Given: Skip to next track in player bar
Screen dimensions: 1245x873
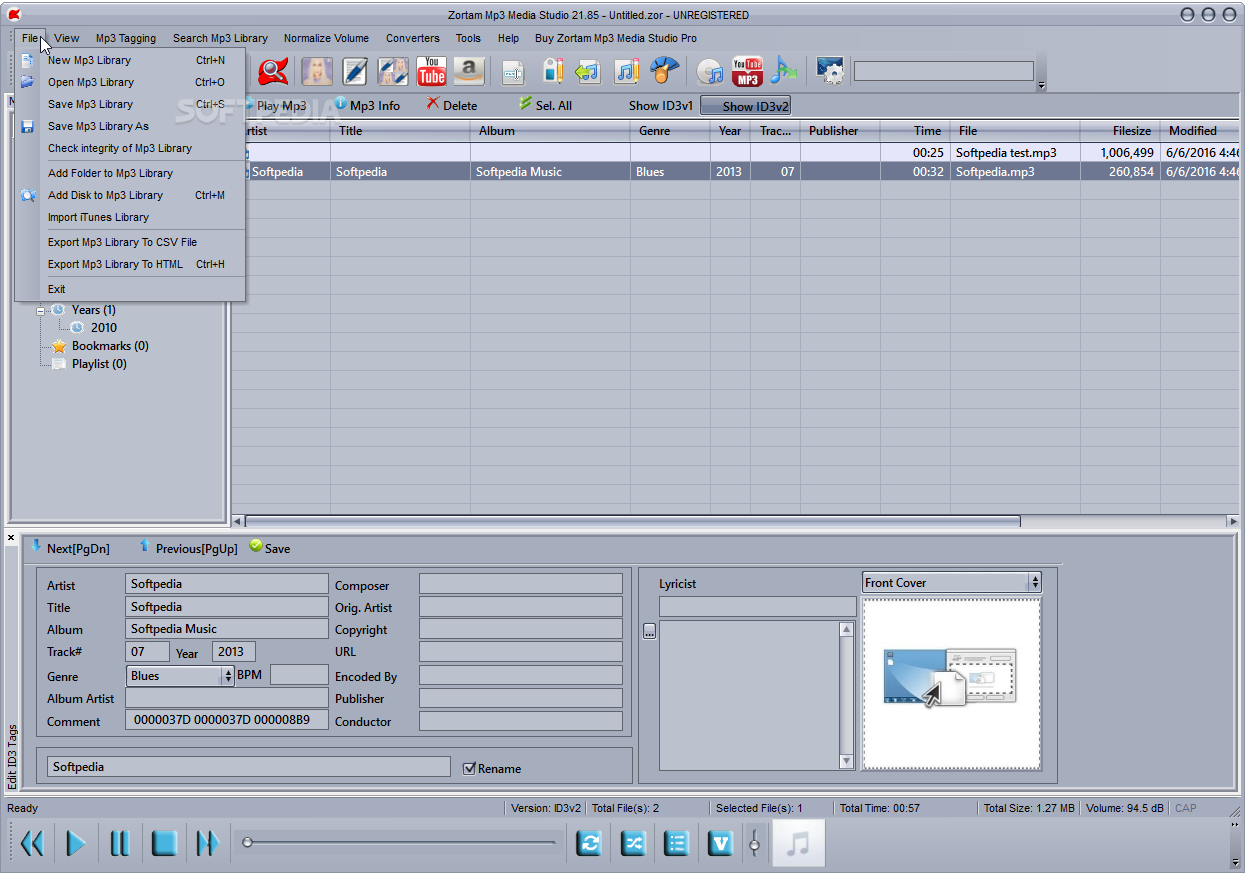Looking at the screenshot, I should (208, 843).
